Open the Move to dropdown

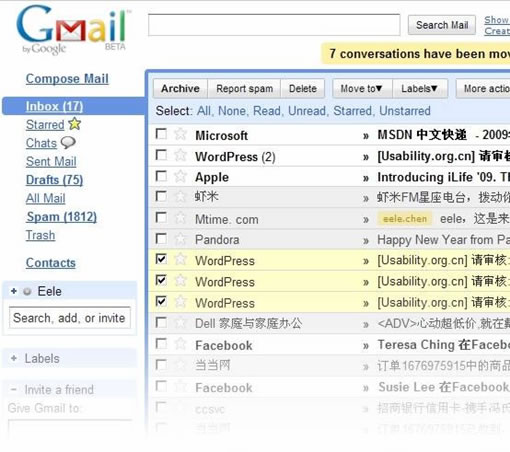pyautogui.click(x=362, y=89)
